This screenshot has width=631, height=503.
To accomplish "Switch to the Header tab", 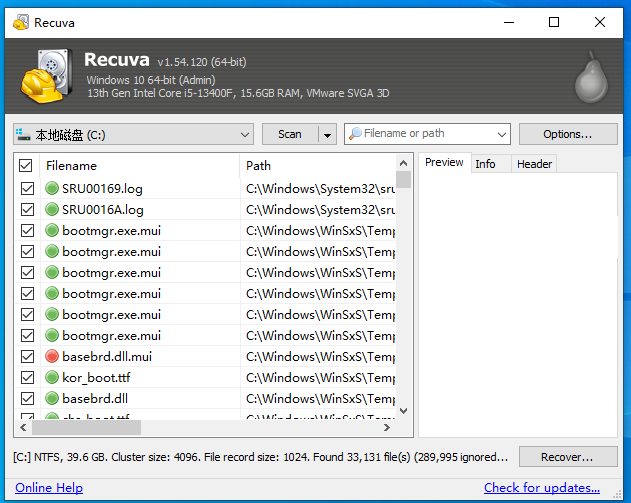I will tap(534, 164).
